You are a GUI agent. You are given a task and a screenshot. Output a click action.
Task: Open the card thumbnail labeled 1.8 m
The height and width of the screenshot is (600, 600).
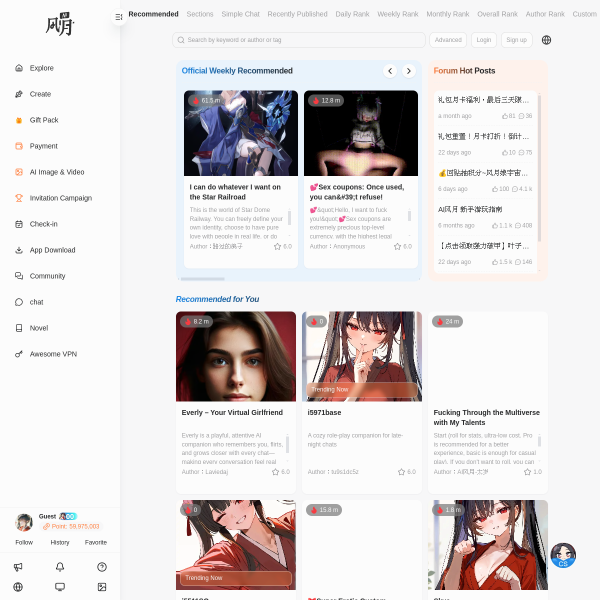coord(488,545)
